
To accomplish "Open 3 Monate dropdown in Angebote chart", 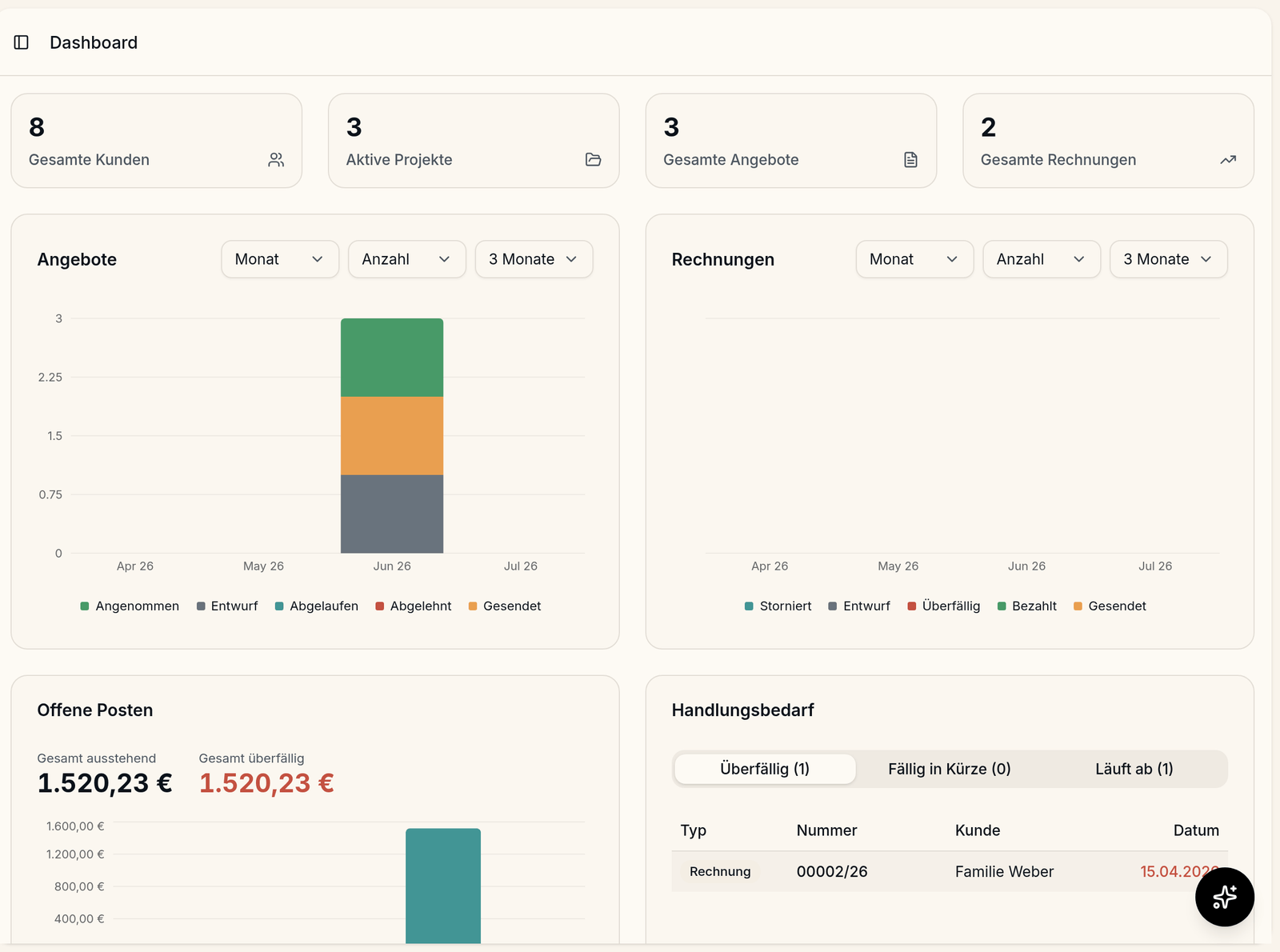I will [x=534, y=259].
